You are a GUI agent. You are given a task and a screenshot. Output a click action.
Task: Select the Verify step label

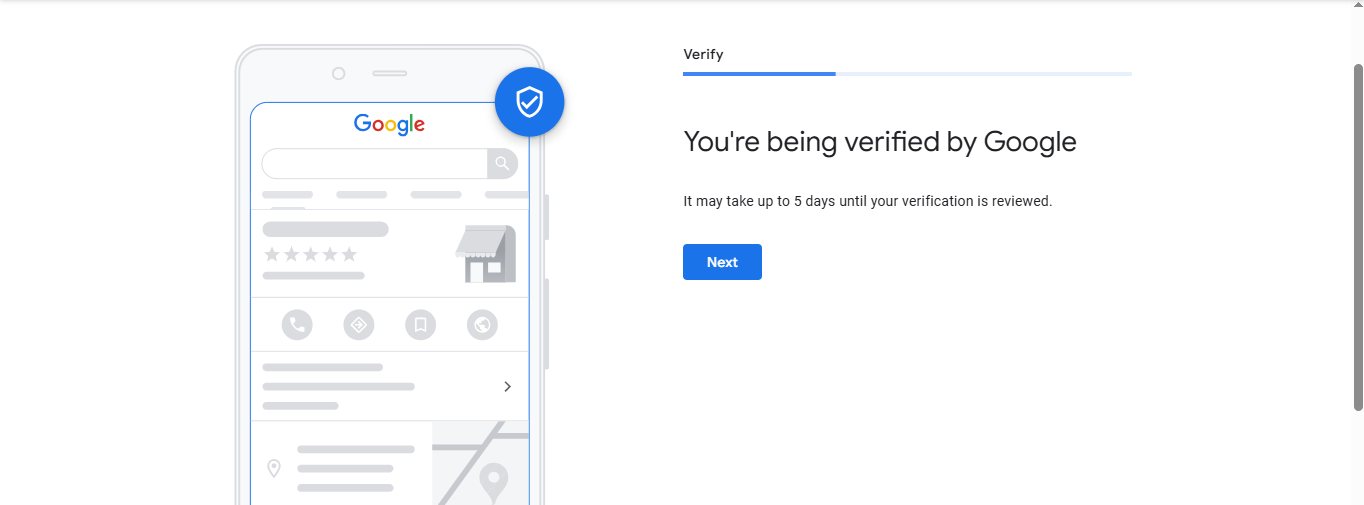coord(703,54)
